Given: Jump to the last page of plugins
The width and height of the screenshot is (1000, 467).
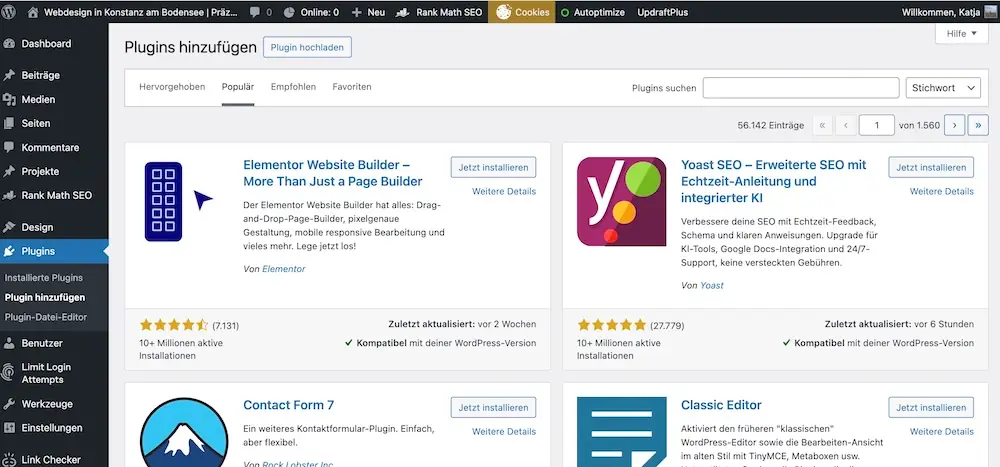Looking at the screenshot, I should pyautogui.click(x=978, y=125).
